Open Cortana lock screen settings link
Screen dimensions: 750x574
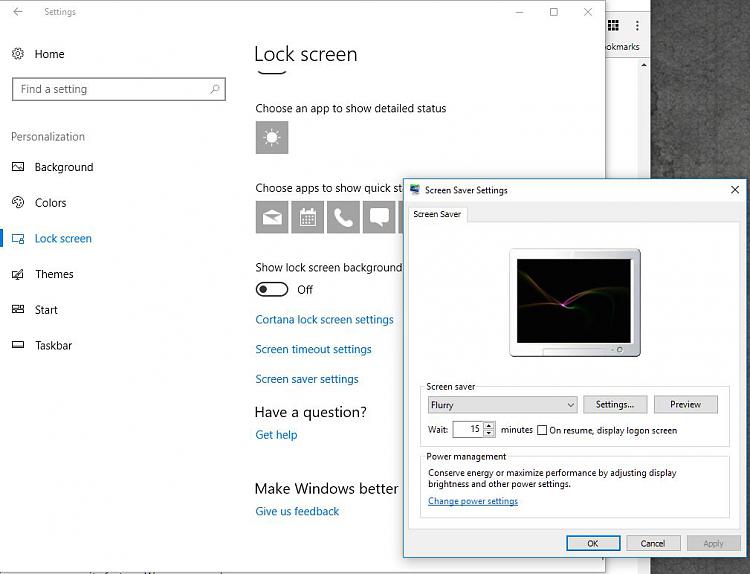pos(324,320)
